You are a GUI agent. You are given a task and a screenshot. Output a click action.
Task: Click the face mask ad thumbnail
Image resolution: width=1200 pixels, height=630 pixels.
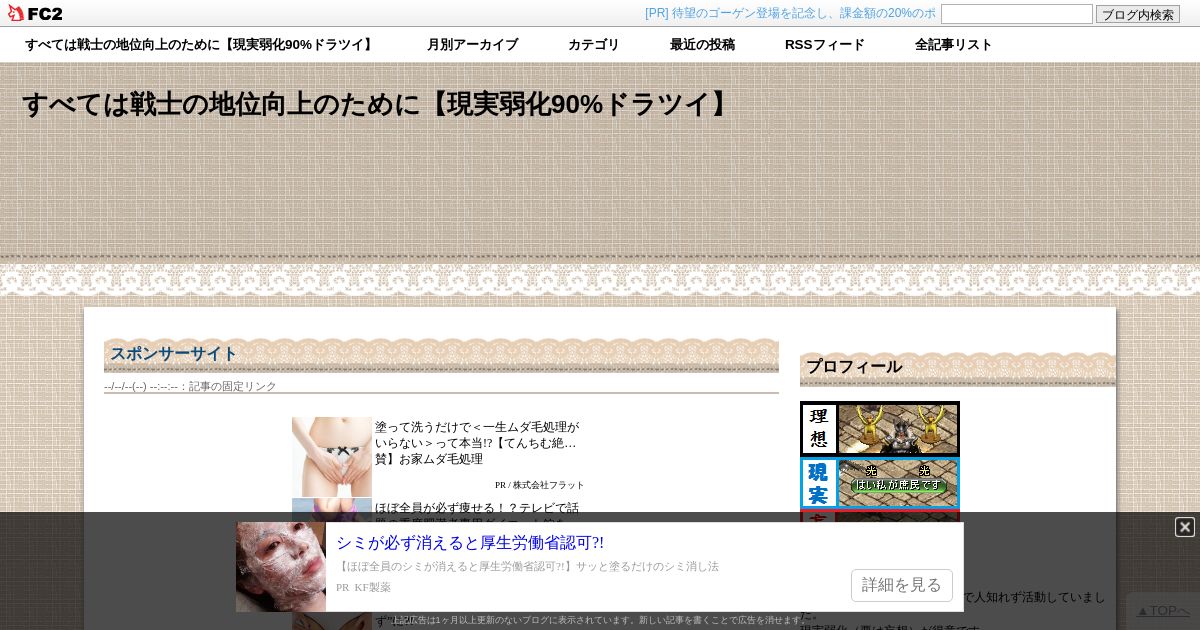281,567
